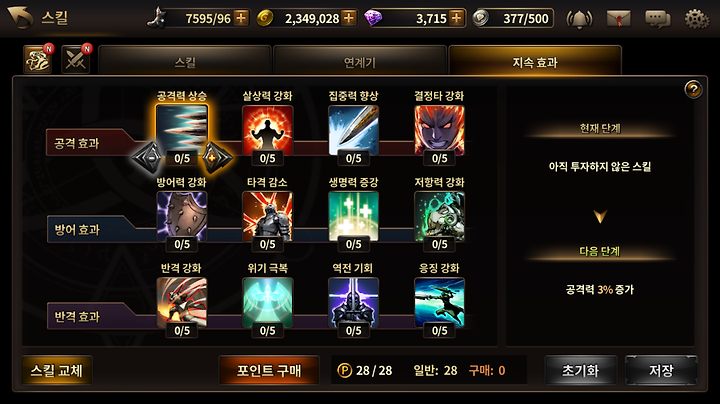Select the 위기 극복 skill icon

pos(267,303)
